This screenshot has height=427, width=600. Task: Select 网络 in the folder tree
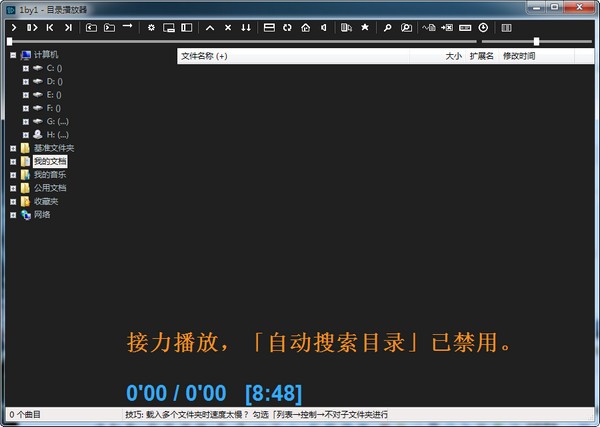click(x=42, y=214)
